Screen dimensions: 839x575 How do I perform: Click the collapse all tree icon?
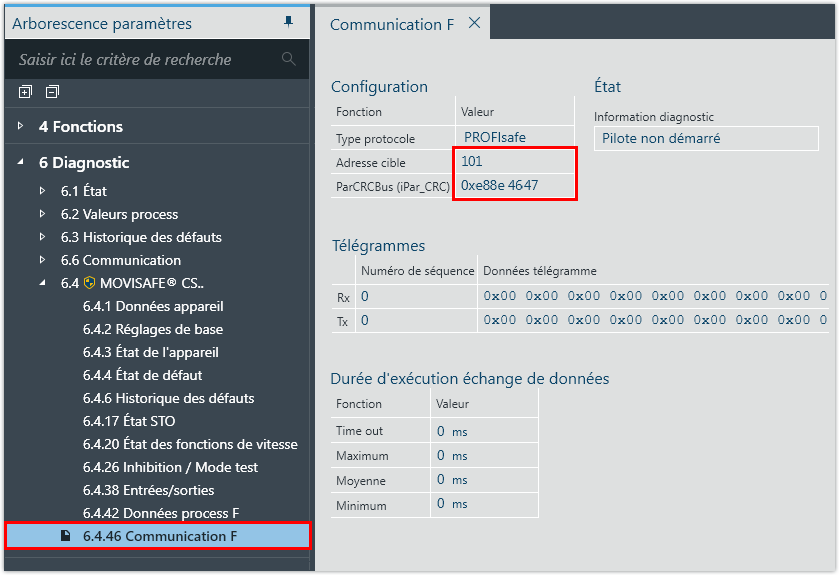click(52, 92)
